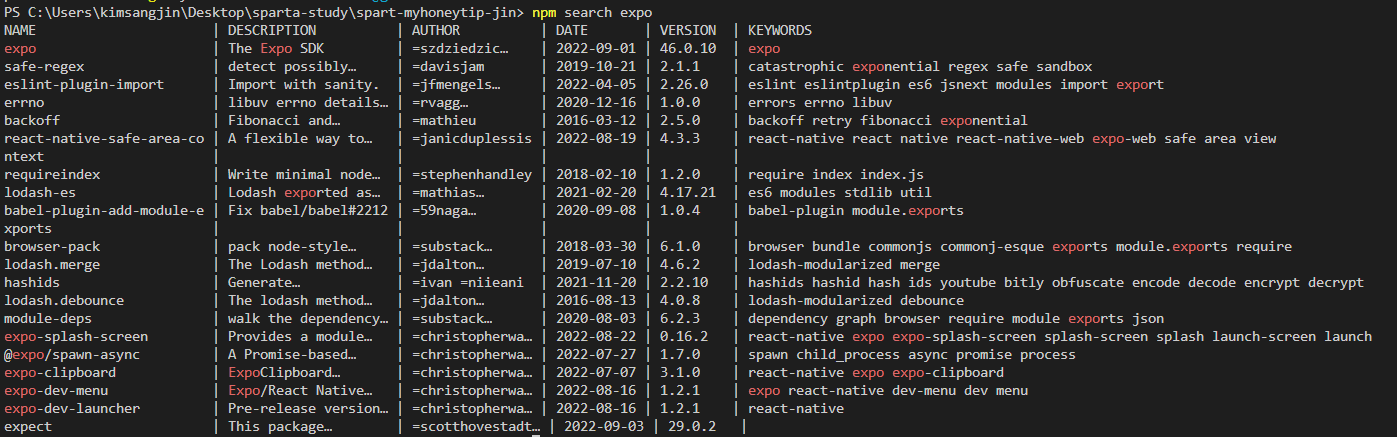Click the VERSION column header

[688, 30]
